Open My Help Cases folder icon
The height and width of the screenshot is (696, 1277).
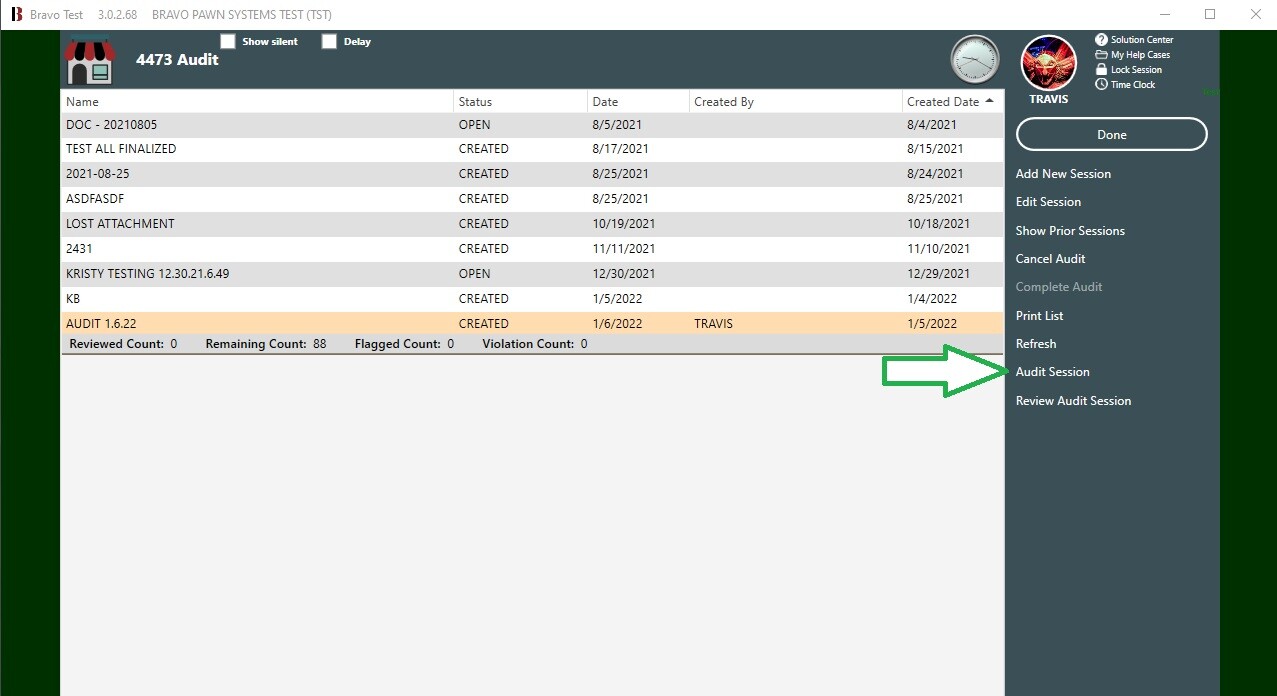pyautogui.click(x=1101, y=55)
